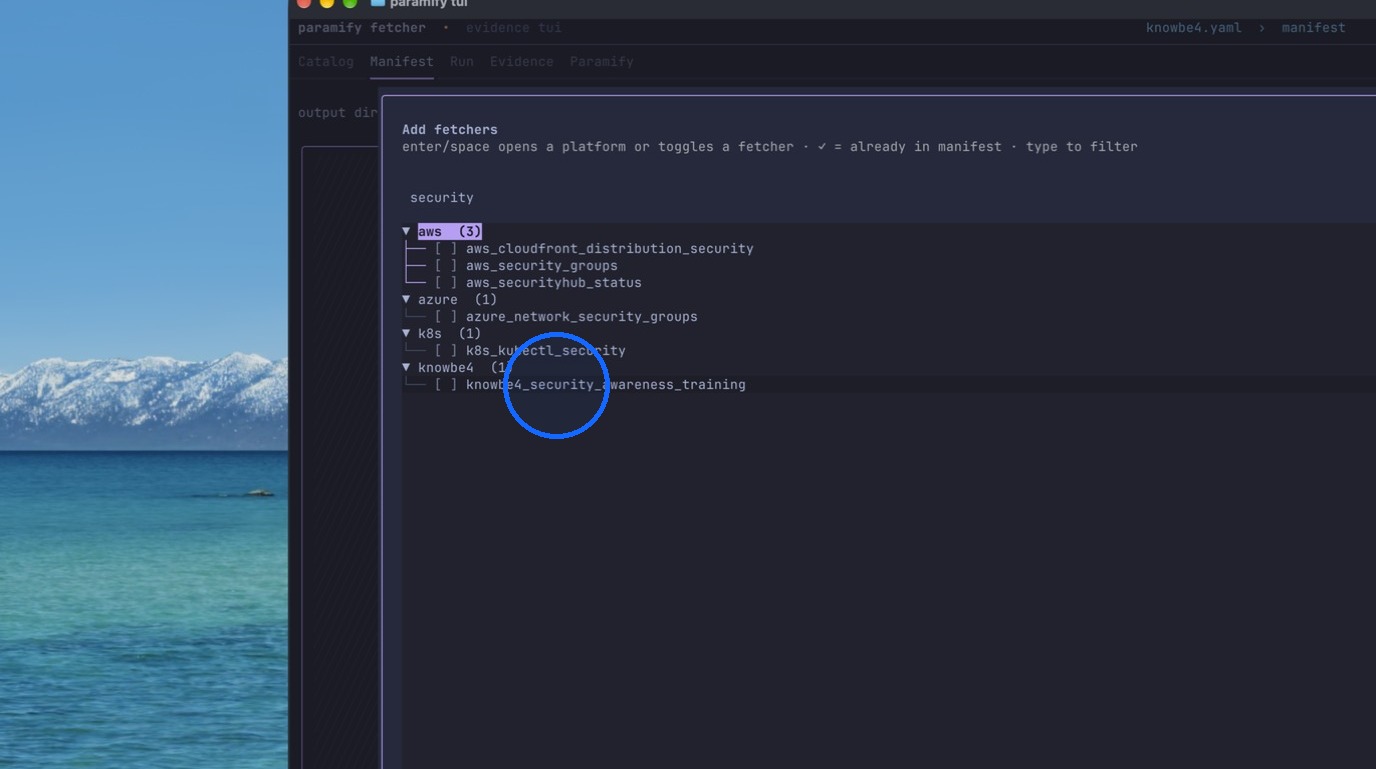This screenshot has width=1376, height=769.
Task: Collapse the aws platform triangle
Action: click(406, 231)
